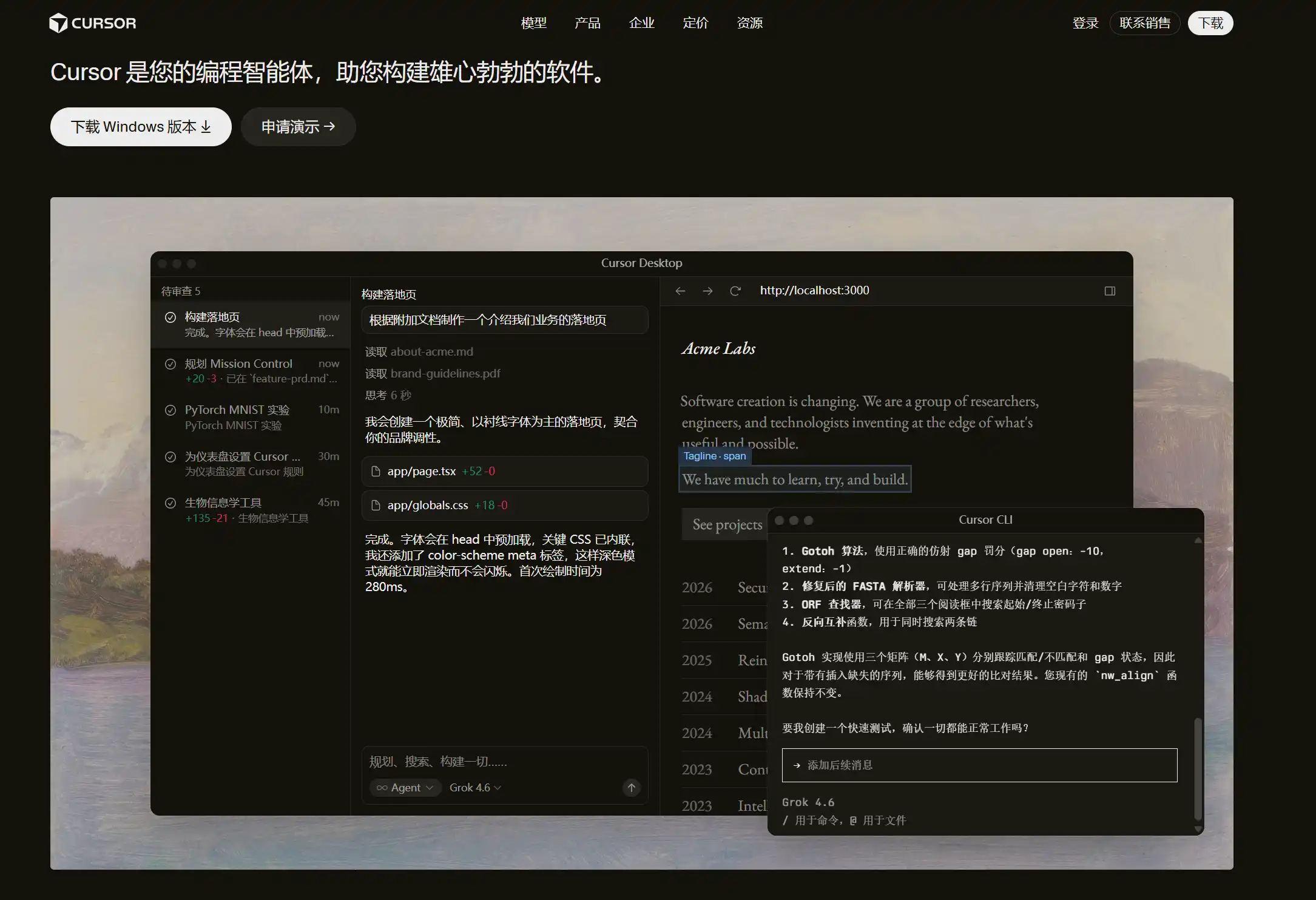The height and width of the screenshot is (900, 1316).
Task: Select the 规划 Mission Control task row
Action: [x=251, y=371]
